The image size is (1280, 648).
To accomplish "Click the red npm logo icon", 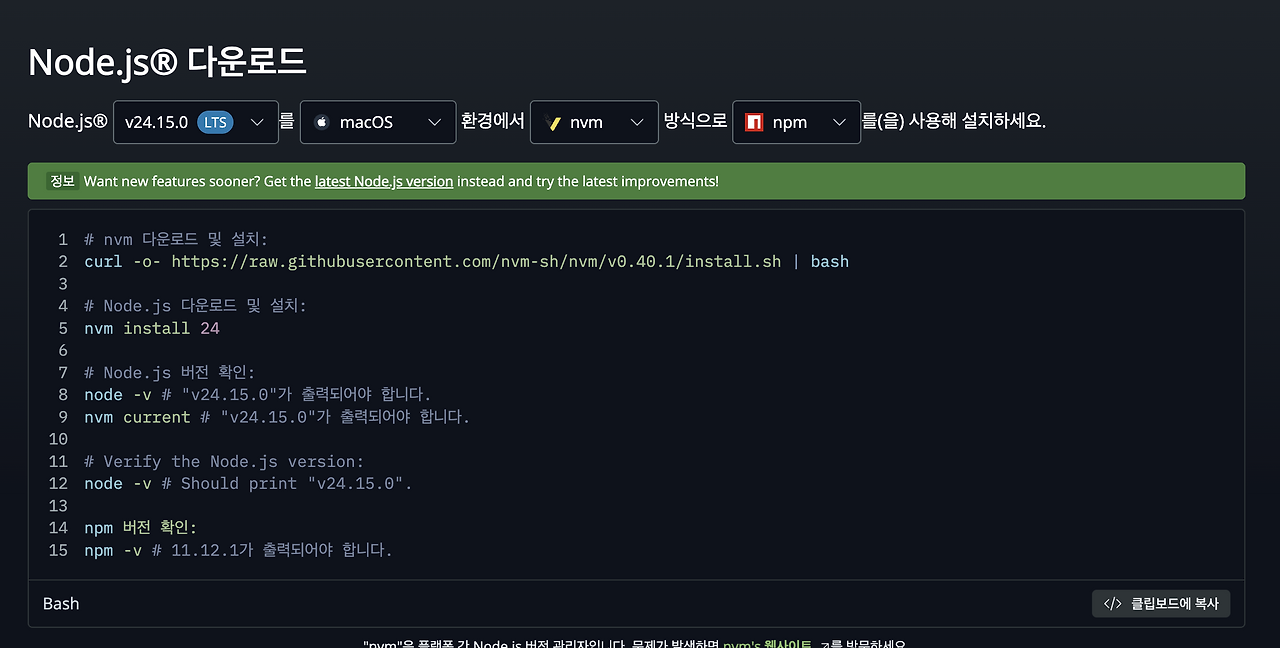I will [x=754, y=122].
